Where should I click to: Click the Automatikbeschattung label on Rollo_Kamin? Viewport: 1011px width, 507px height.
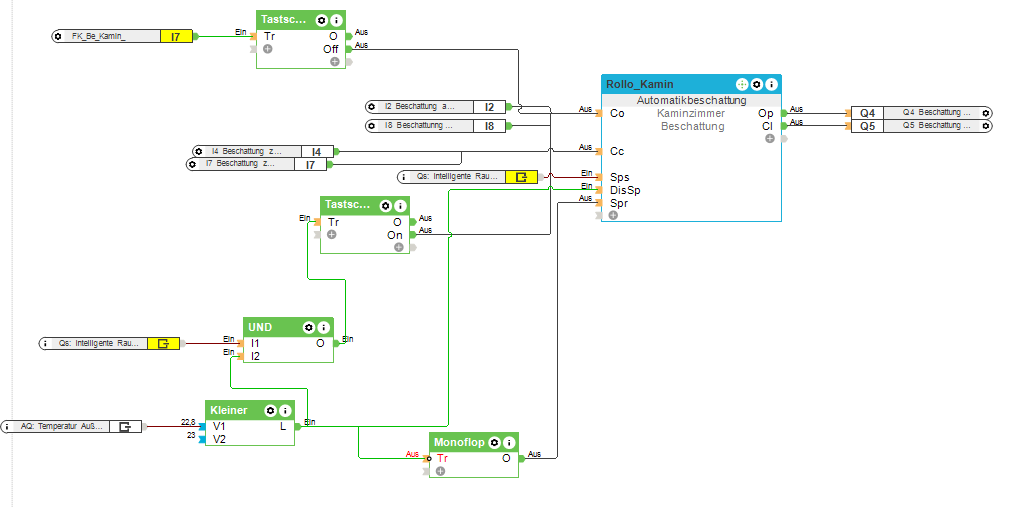click(692, 101)
